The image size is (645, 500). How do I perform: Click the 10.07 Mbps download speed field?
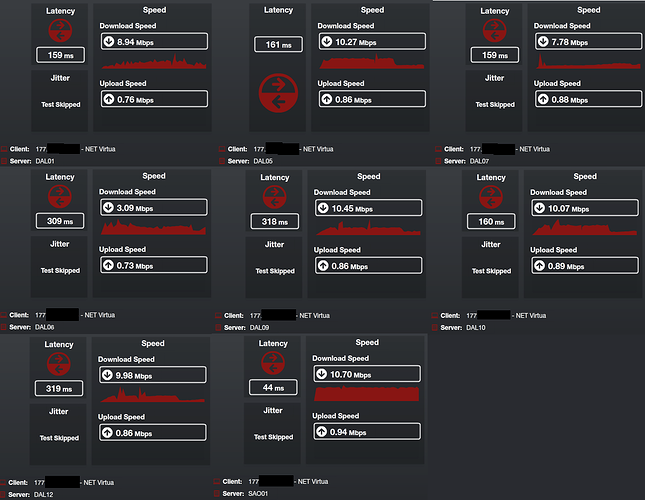(x=586, y=208)
